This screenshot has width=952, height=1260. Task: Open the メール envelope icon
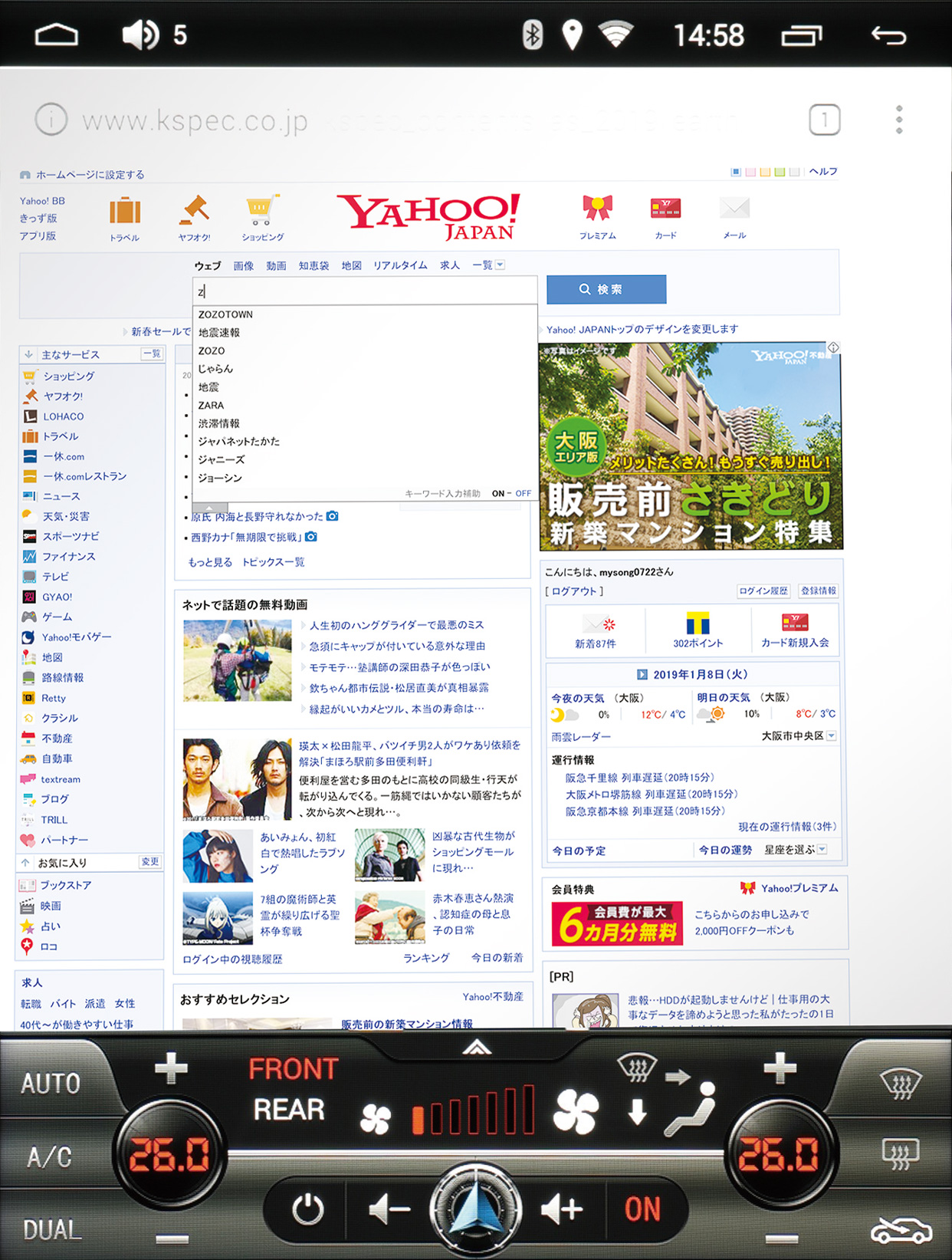[734, 208]
